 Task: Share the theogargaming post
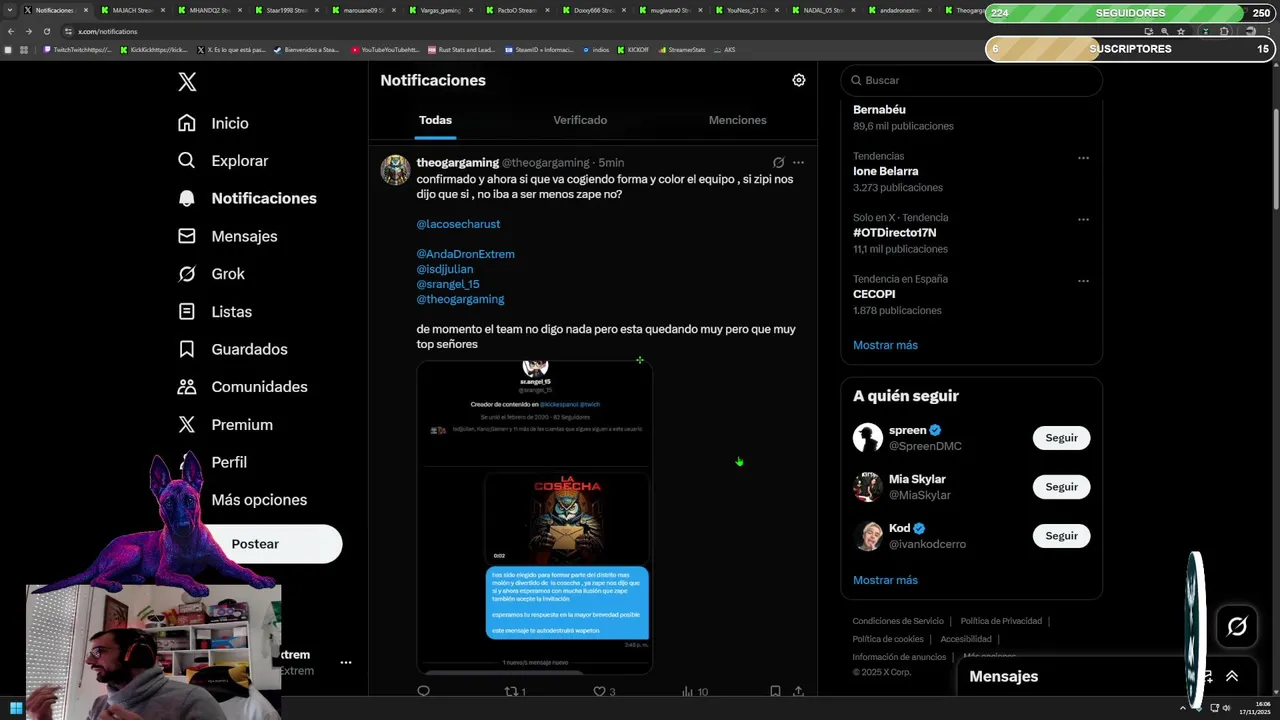[x=798, y=691]
